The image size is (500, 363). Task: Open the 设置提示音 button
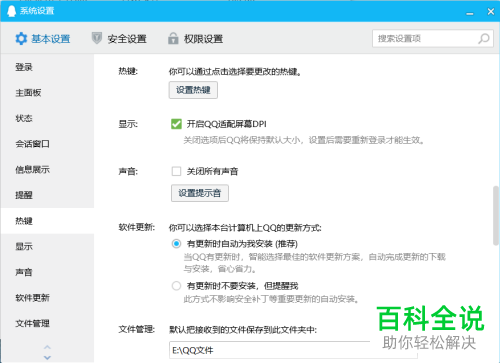click(x=200, y=193)
